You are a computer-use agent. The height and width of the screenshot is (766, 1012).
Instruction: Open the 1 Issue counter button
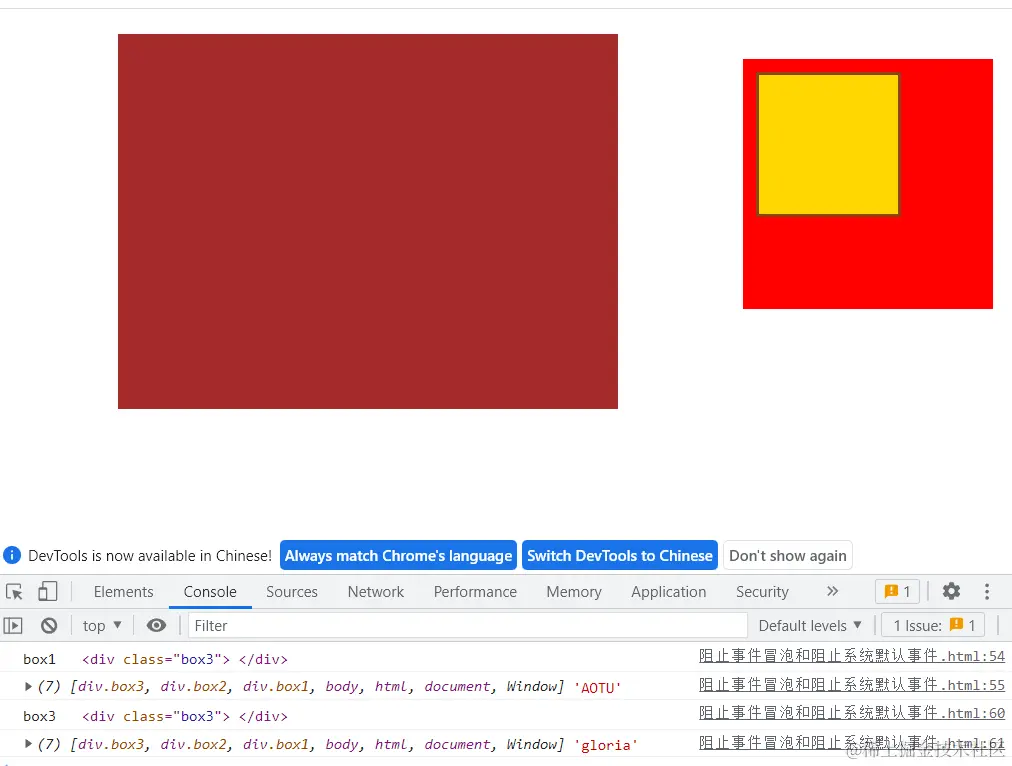point(933,625)
